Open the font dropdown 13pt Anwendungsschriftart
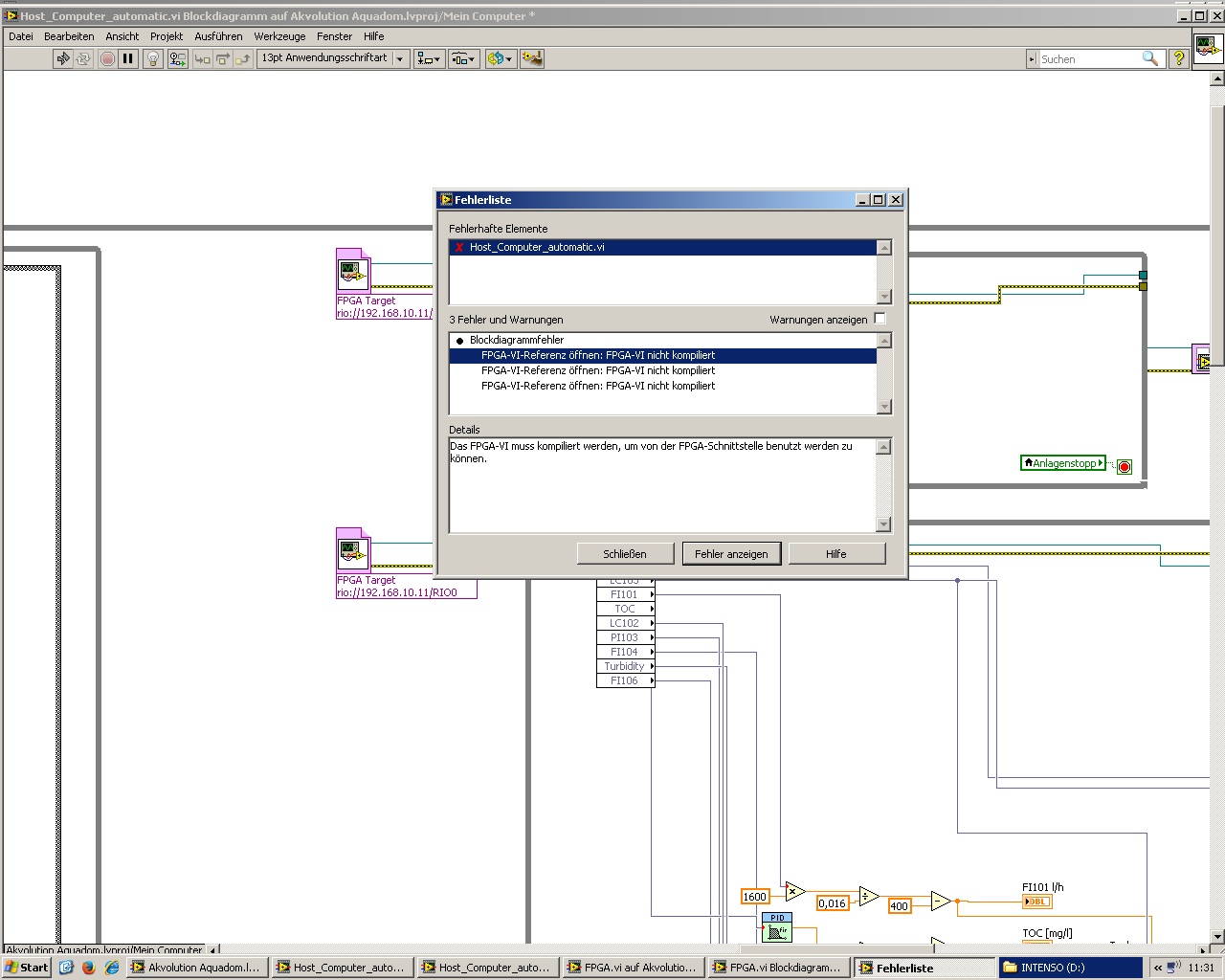The width and height of the screenshot is (1225, 980). click(x=333, y=59)
